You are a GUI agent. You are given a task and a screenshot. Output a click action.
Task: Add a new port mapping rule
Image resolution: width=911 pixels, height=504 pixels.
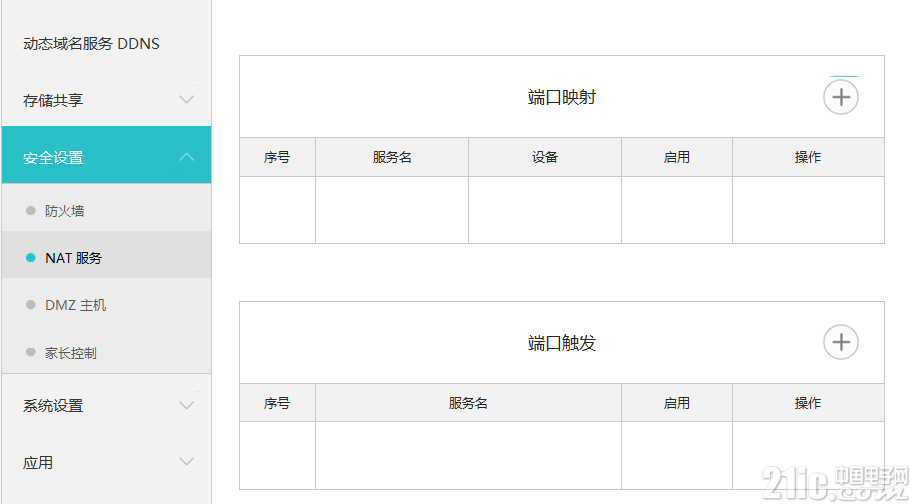tap(841, 97)
